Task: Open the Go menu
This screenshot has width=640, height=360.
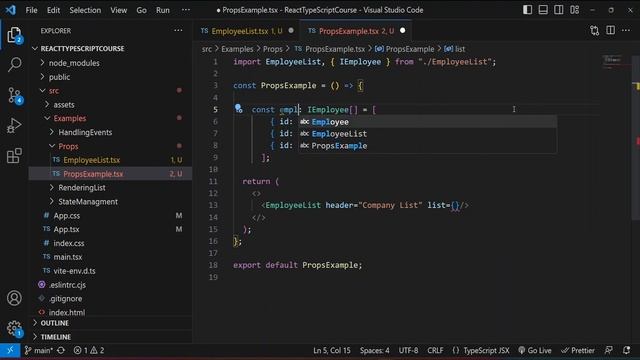Action: point(141,10)
